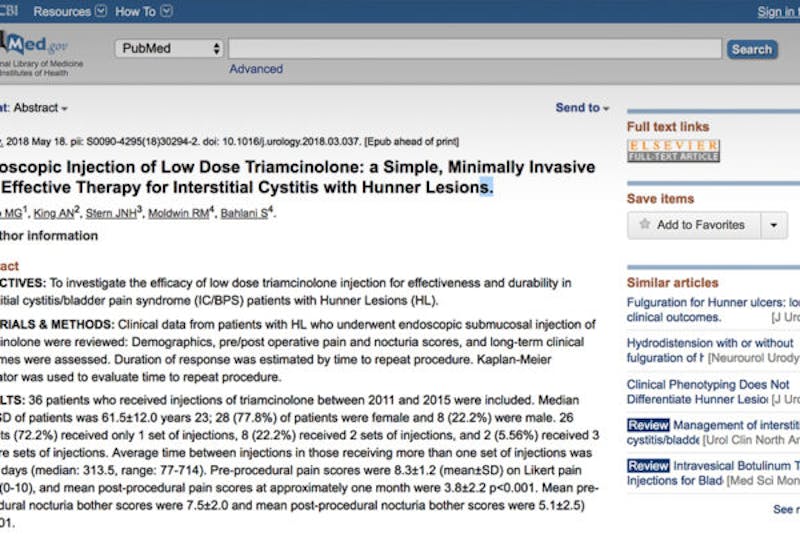
Task: Click the Save items heading
Action: pyautogui.click(x=660, y=198)
